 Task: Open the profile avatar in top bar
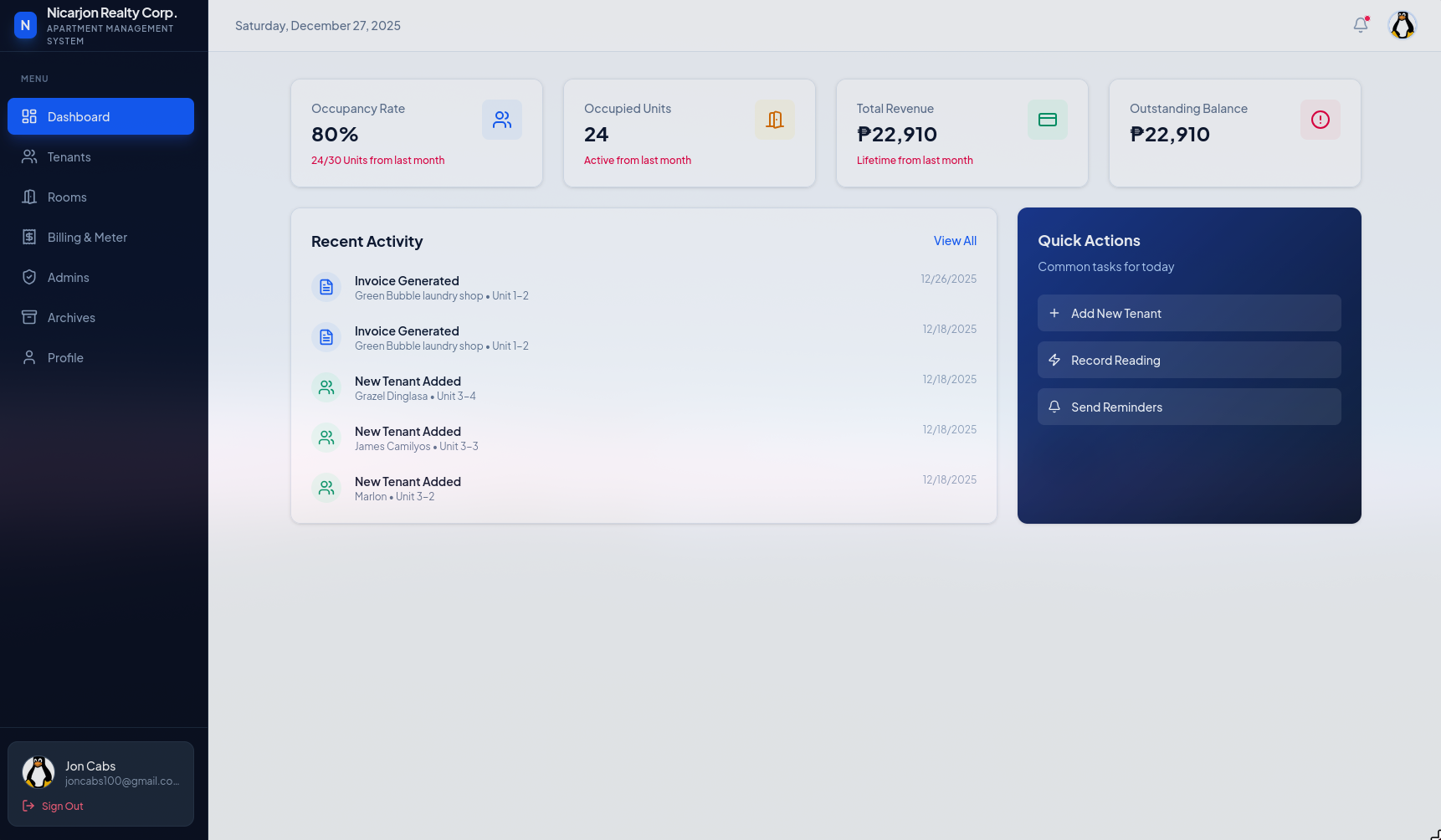coord(1402,25)
